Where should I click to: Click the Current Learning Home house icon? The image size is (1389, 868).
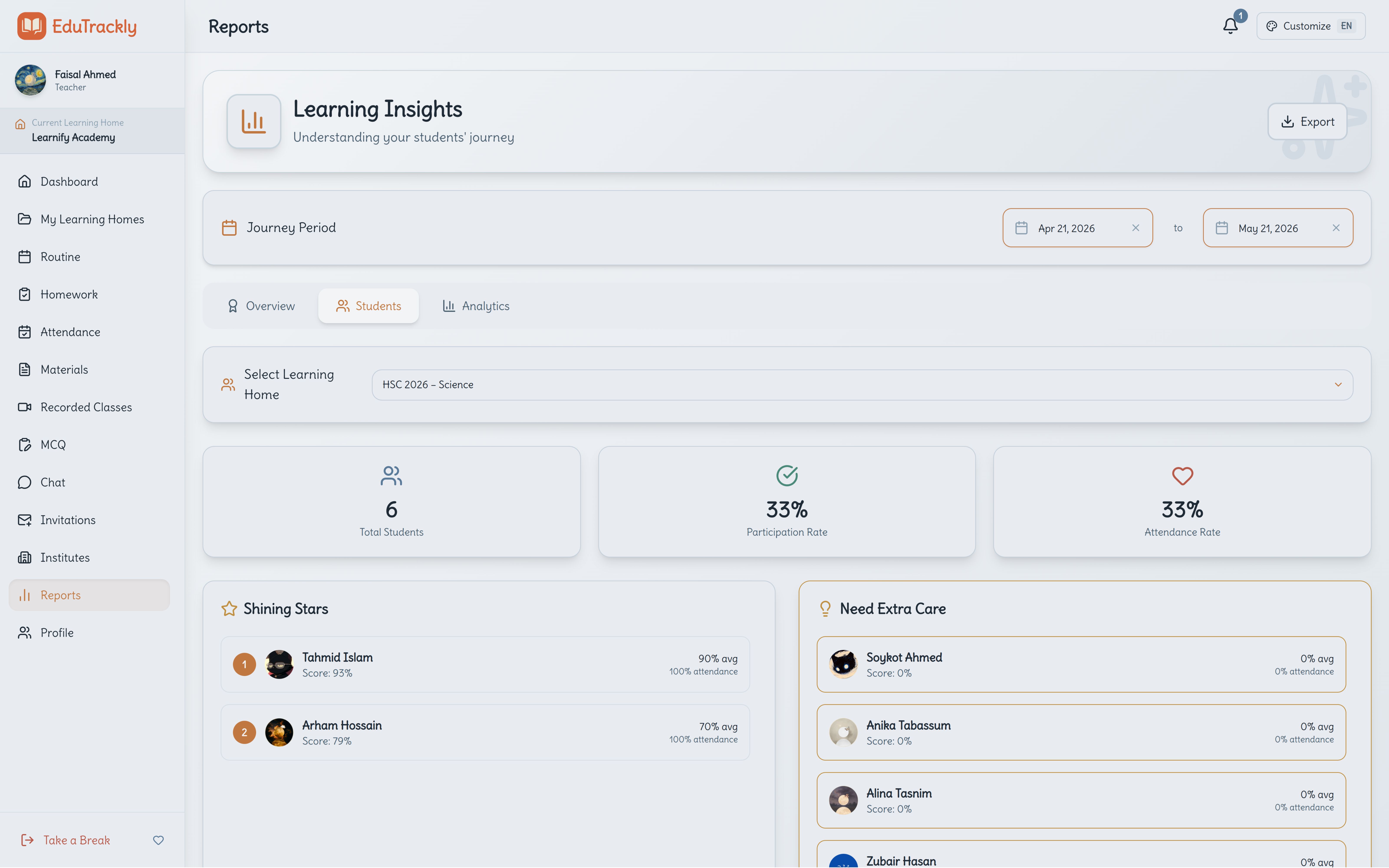pyautogui.click(x=20, y=124)
